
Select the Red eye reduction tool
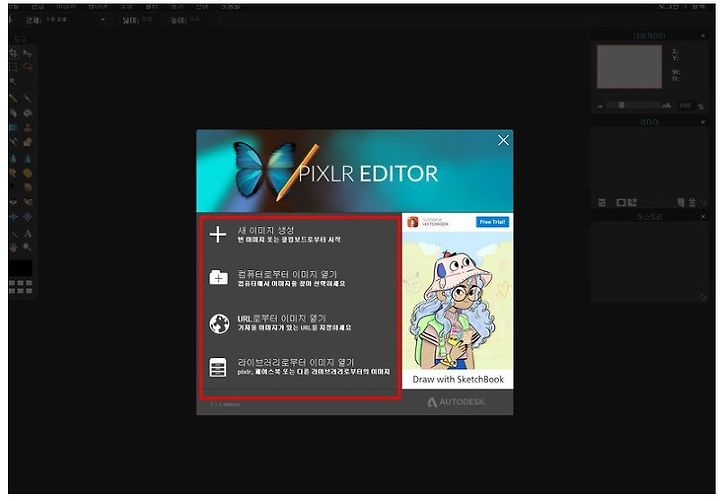coord(14,202)
